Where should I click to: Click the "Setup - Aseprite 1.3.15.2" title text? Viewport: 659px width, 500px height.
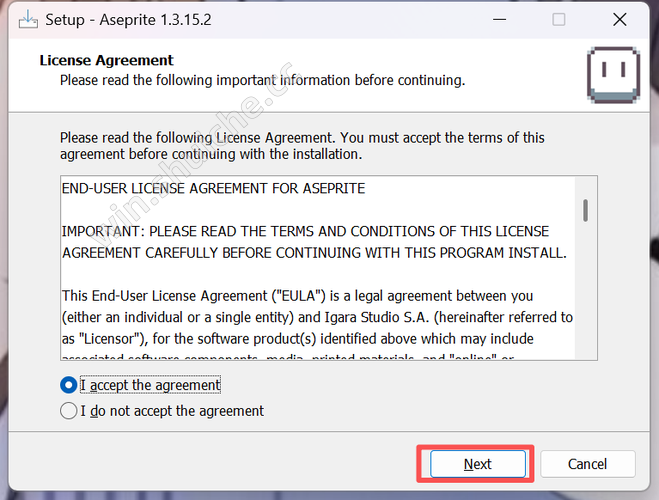[x=128, y=20]
